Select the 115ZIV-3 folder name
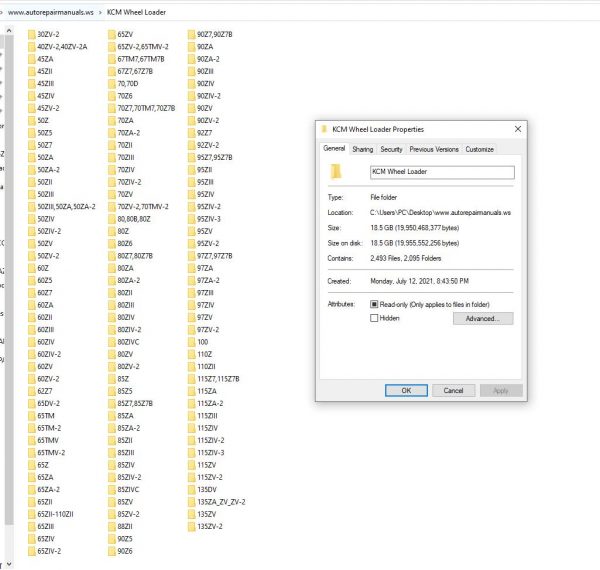Screen dimensions: 600x570 [x=211, y=453]
